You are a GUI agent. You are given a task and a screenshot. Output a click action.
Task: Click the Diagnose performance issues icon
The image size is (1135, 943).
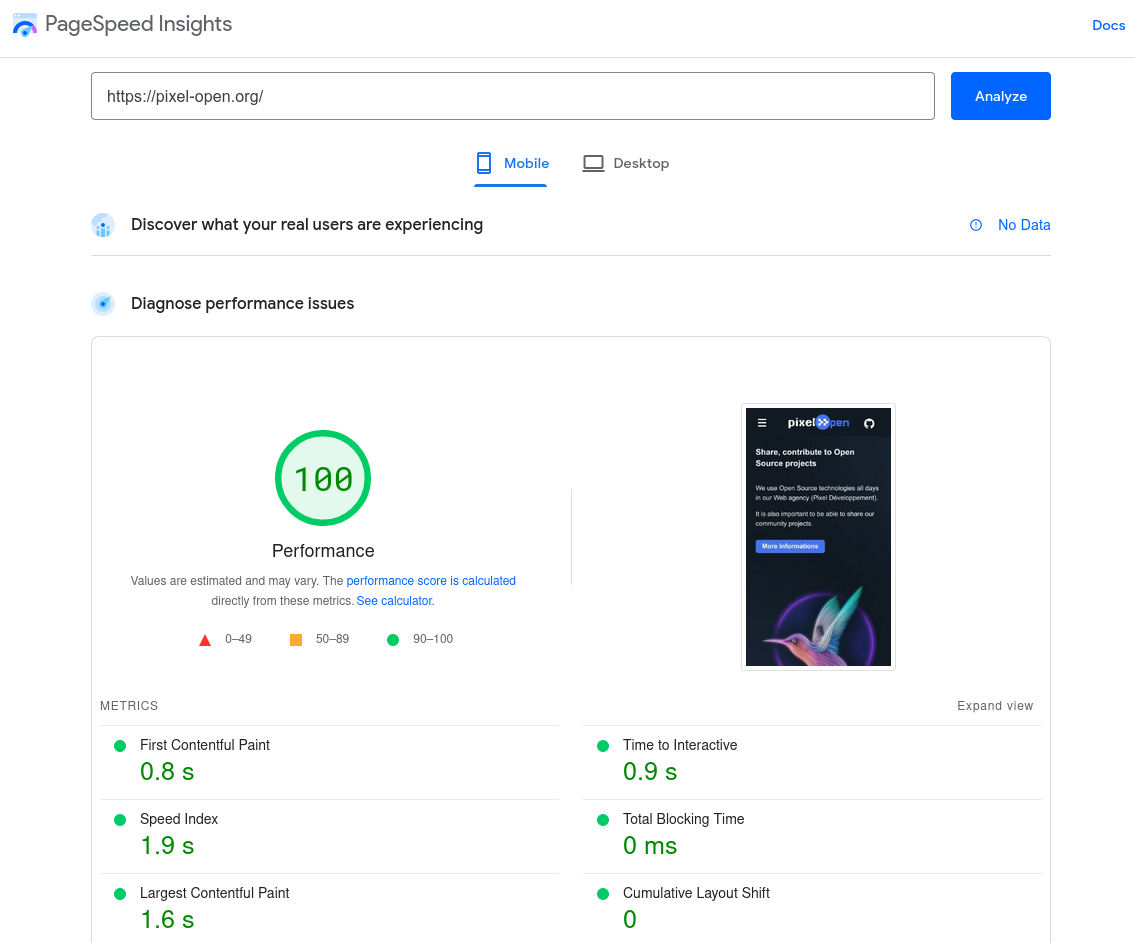[103, 304]
